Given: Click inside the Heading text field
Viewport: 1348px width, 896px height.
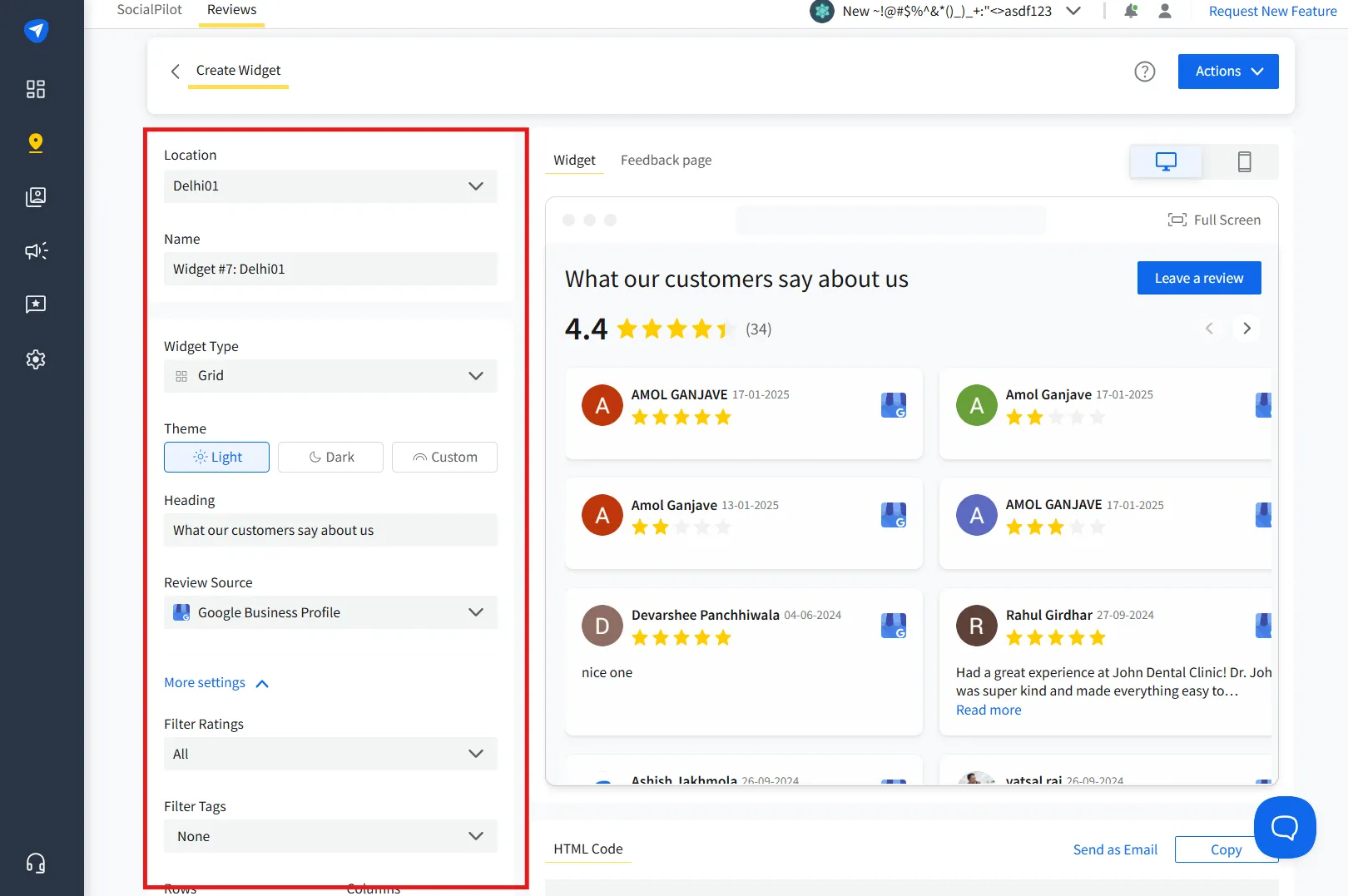Looking at the screenshot, I should tap(330, 530).
